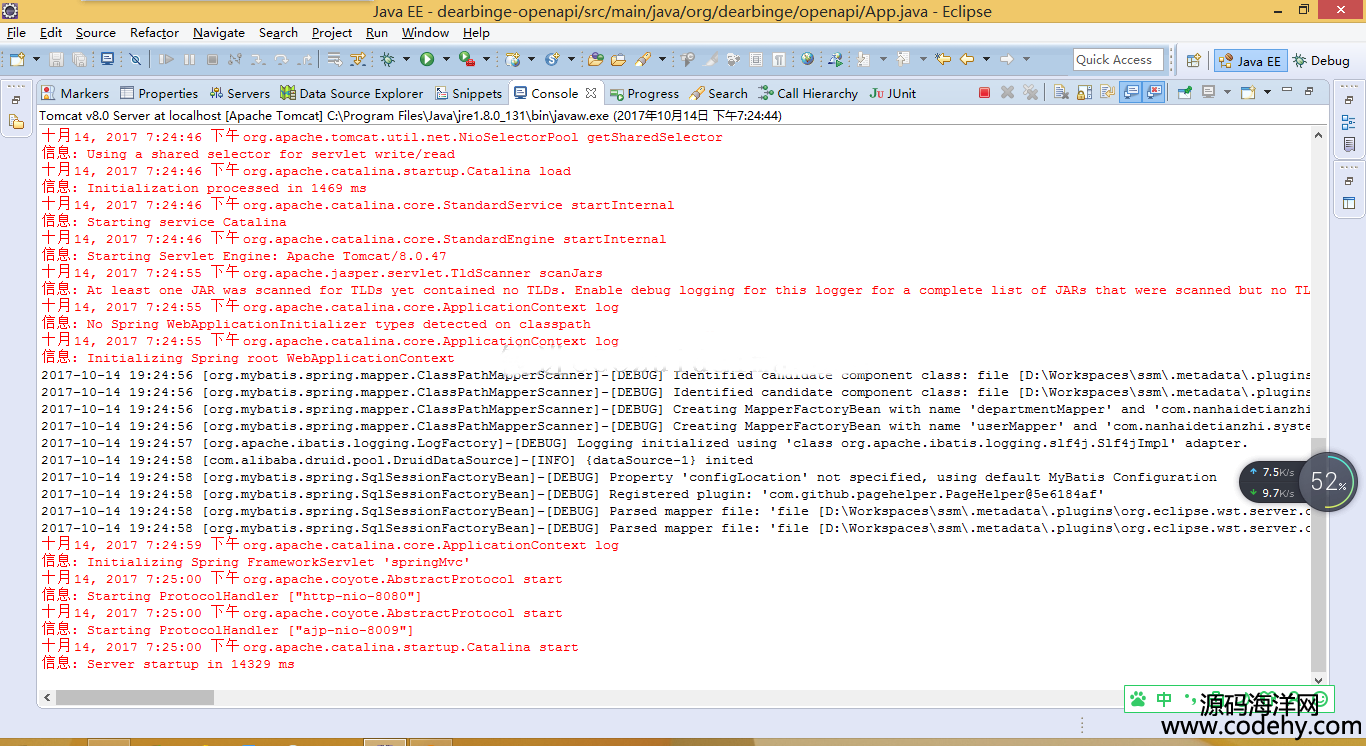
Task: Switch to the Servers tab
Action: click(x=239, y=93)
